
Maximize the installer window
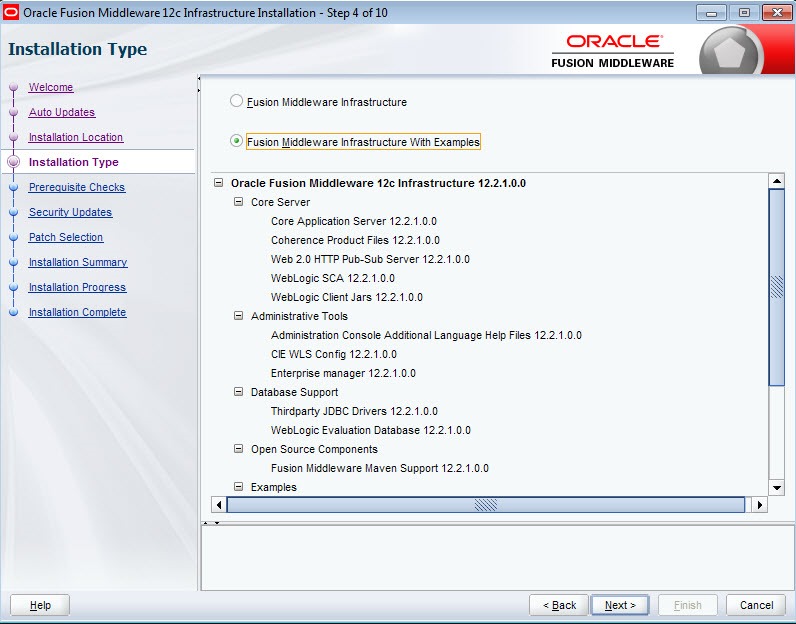pyautogui.click(x=744, y=13)
